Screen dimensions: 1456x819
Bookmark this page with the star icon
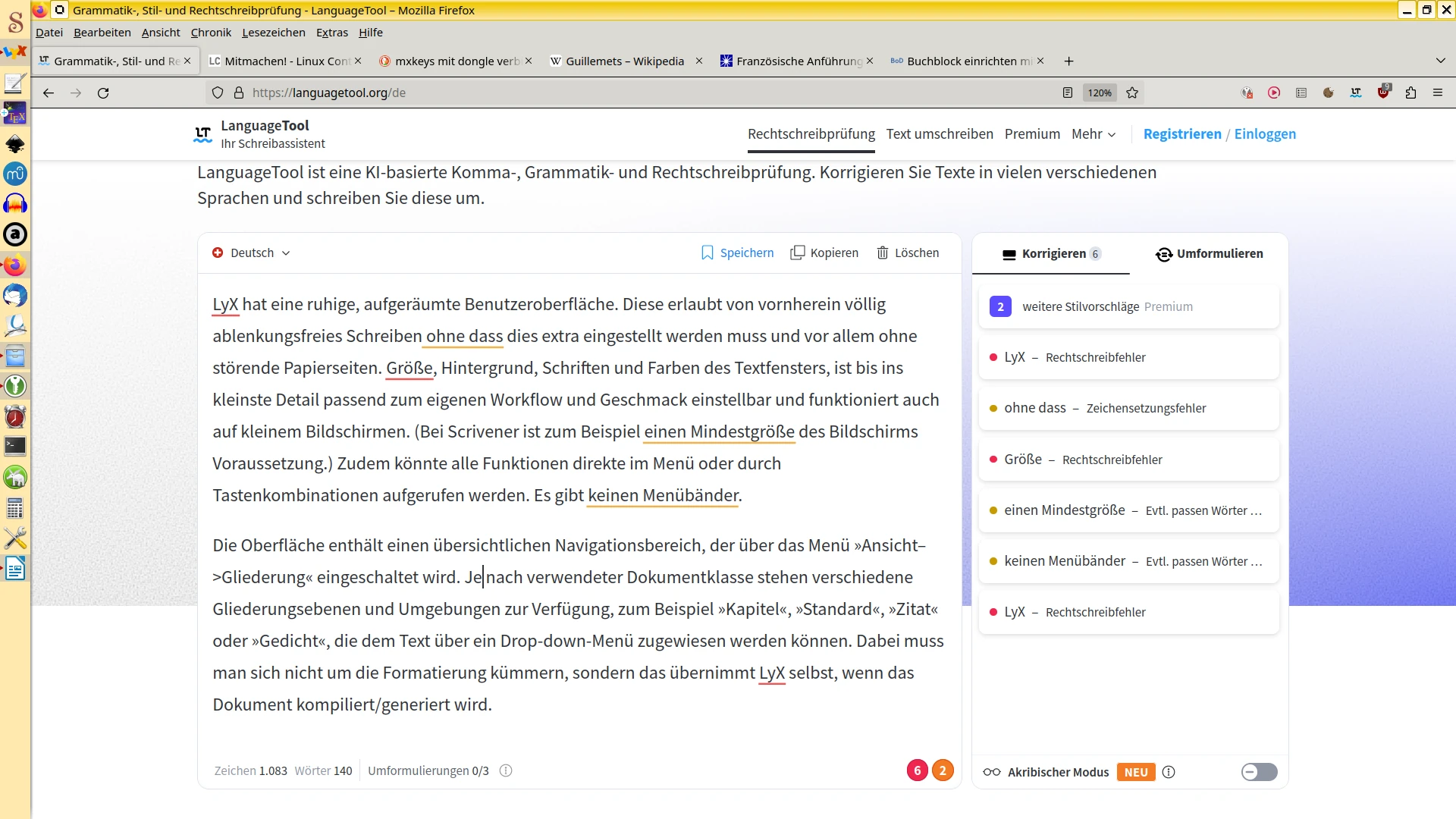[1132, 93]
